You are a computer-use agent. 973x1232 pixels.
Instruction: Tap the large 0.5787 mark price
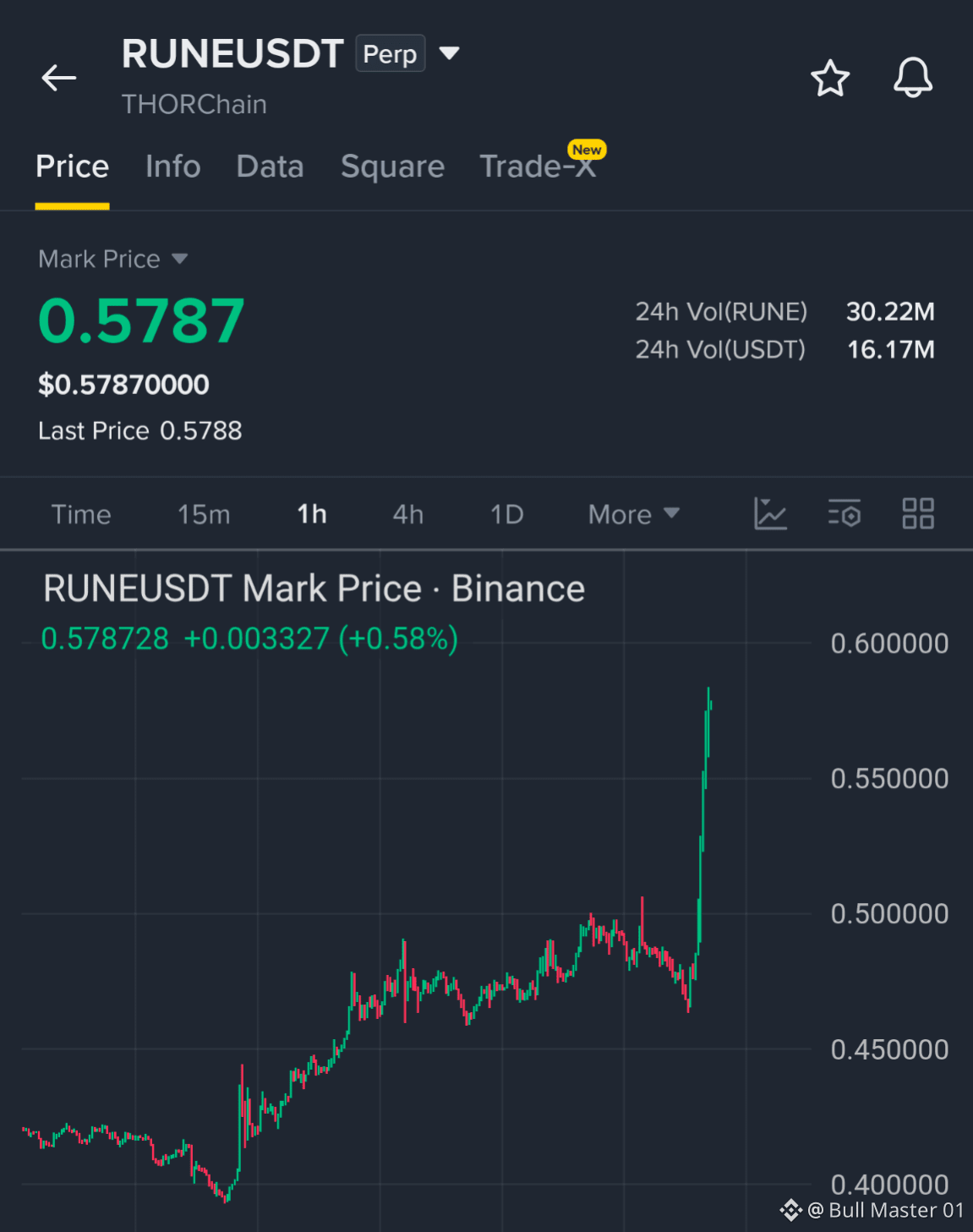point(142,321)
